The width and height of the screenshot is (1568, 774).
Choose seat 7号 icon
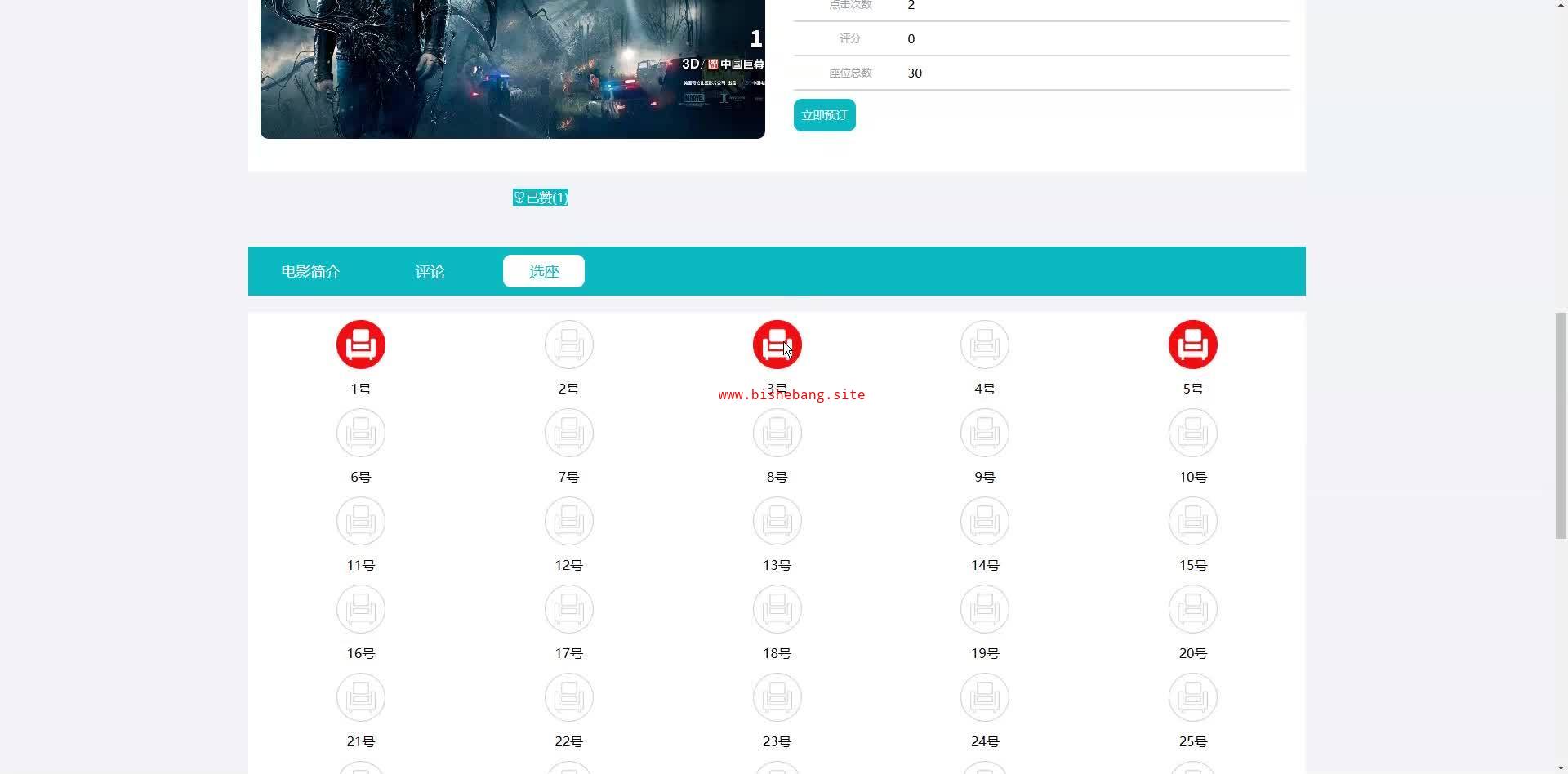(569, 433)
